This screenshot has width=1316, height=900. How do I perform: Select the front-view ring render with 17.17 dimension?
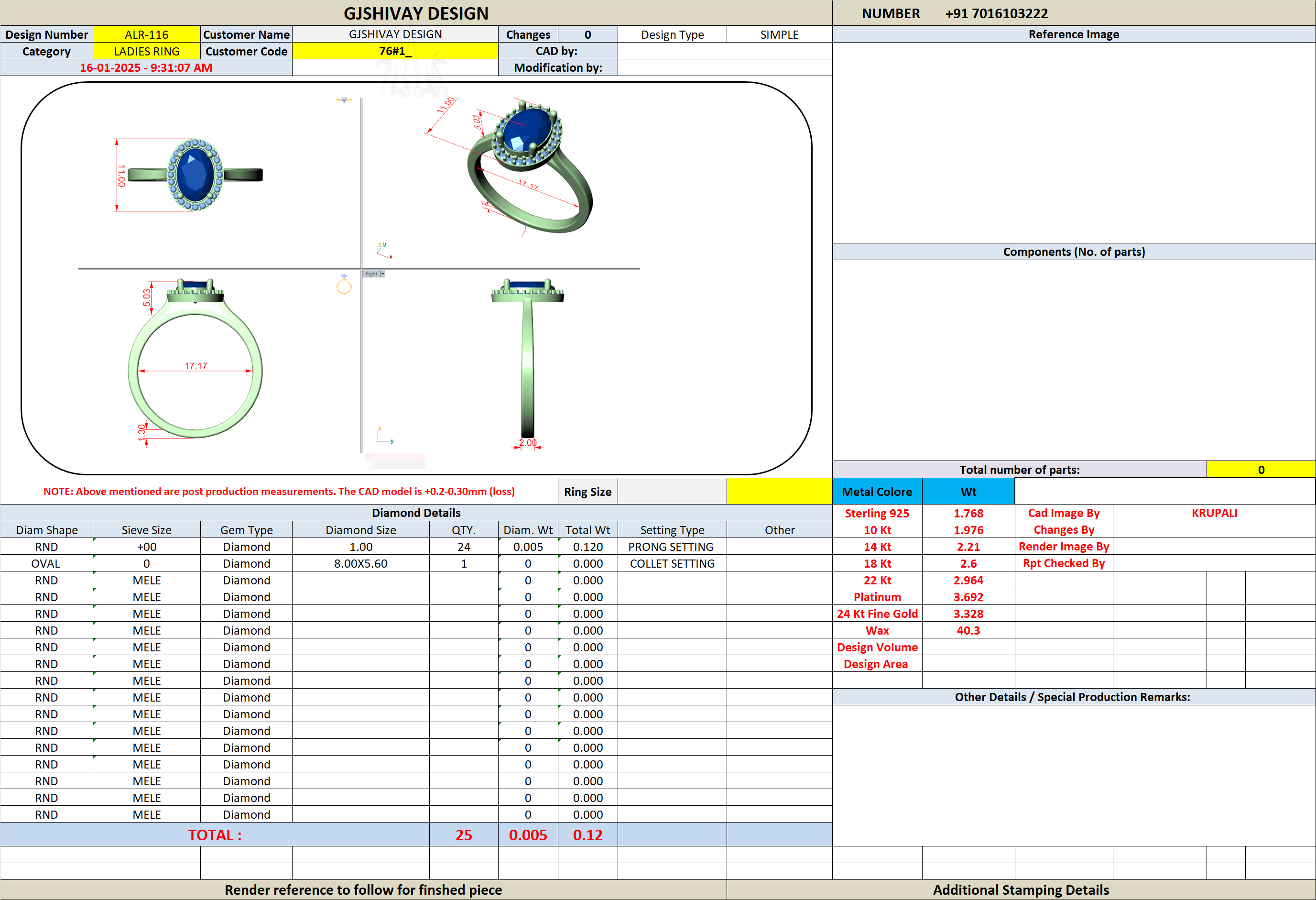coord(195,359)
